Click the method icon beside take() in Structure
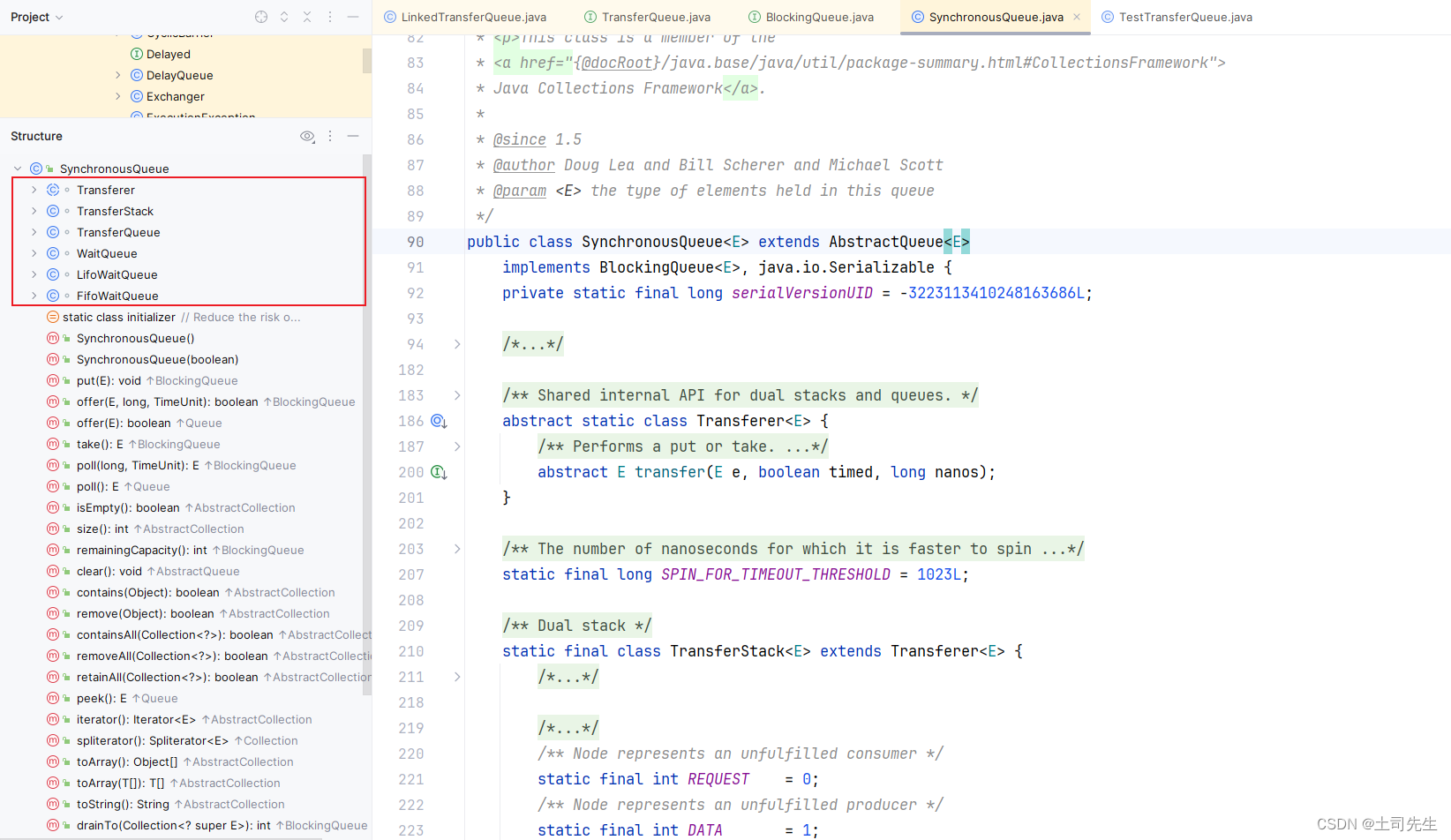This screenshot has height=840, width=1451. [53, 444]
